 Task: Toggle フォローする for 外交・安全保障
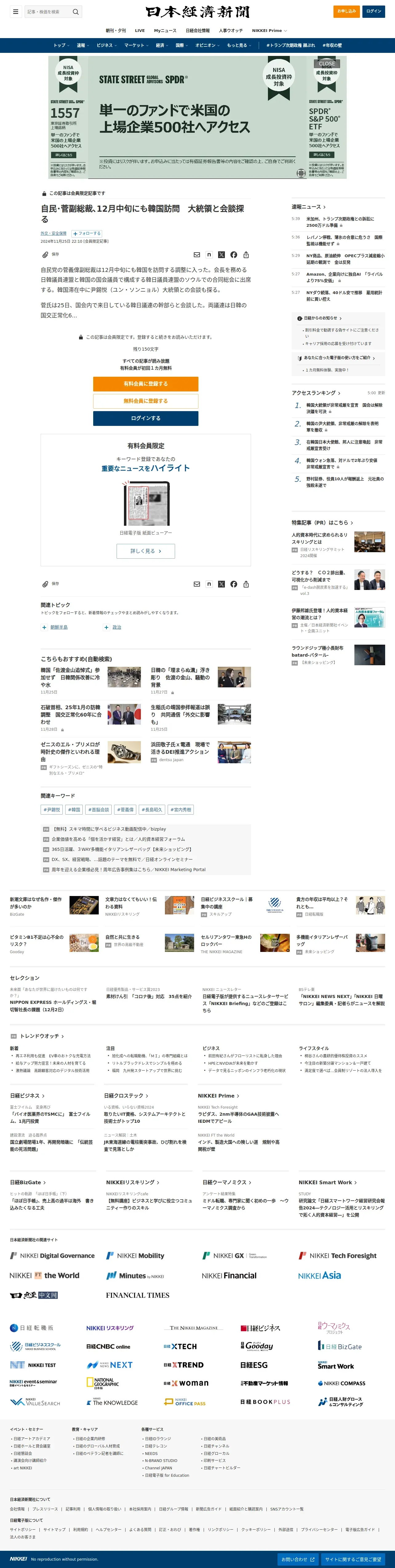tap(86, 233)
